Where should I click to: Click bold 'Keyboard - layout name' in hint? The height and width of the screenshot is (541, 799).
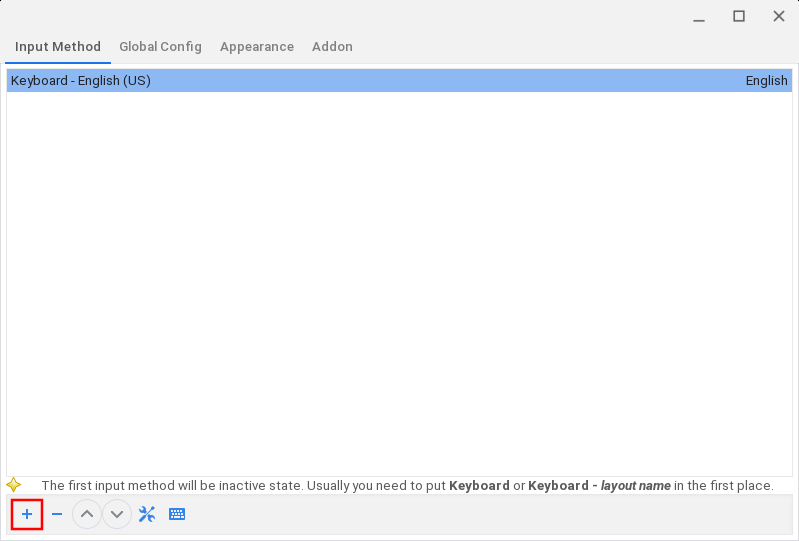[x=599, y=486]
